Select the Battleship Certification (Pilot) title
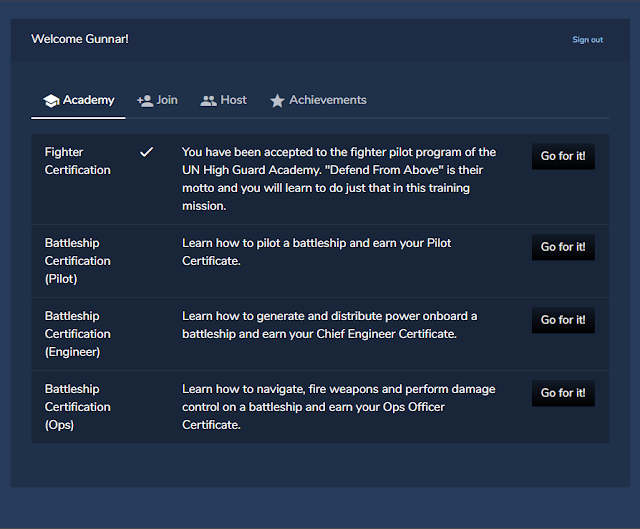This screenshot has width=640, height=529. pyautogui.click(x=78, y=261)
